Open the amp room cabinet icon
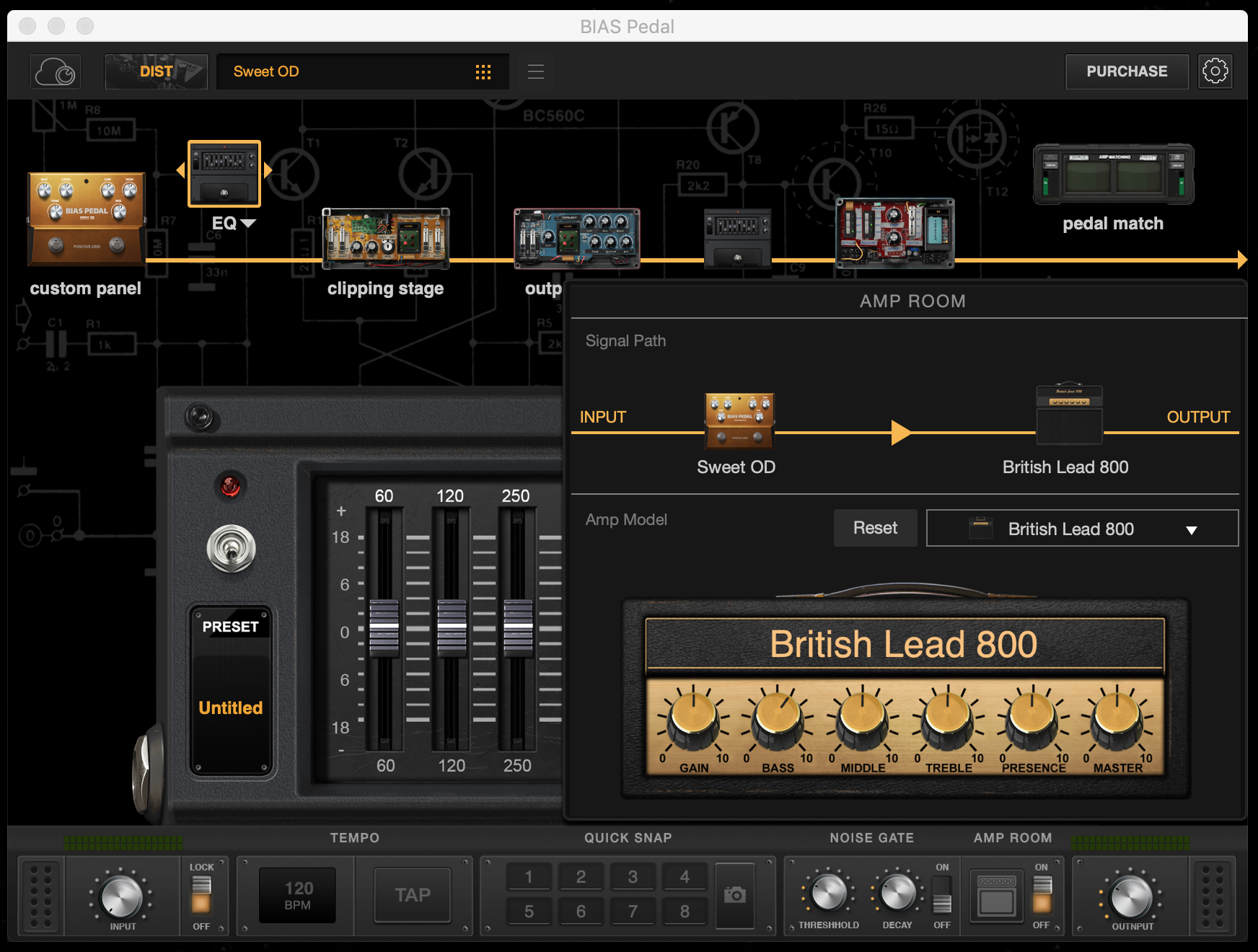The image size is (1258, 952). click(x=997, y=896)
